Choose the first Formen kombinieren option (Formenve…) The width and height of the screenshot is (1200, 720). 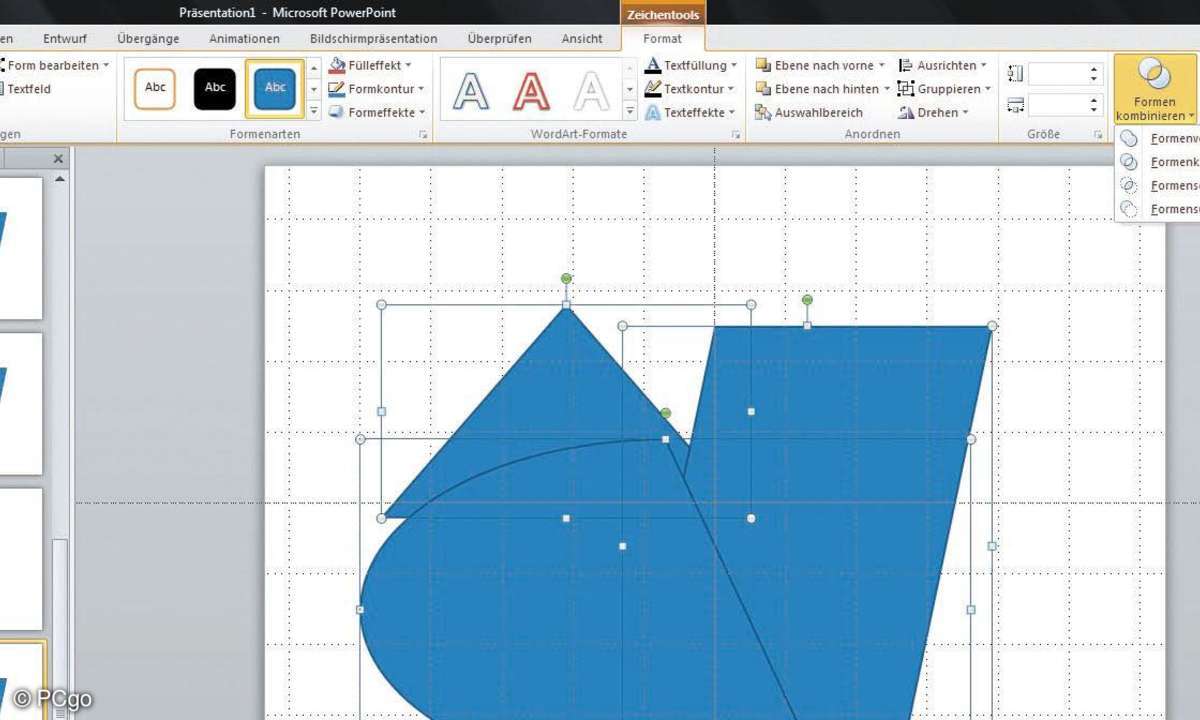tap(1158, 139)
